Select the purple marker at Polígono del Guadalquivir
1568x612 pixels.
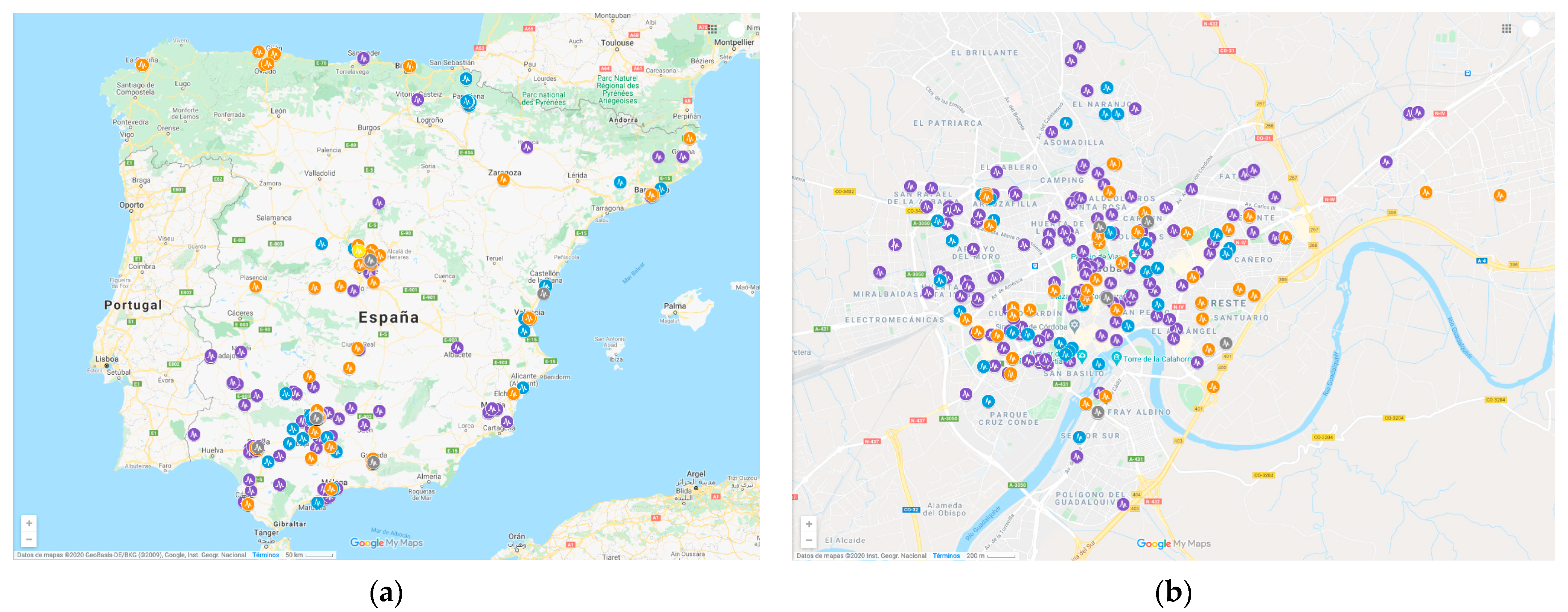(1123, 504)
